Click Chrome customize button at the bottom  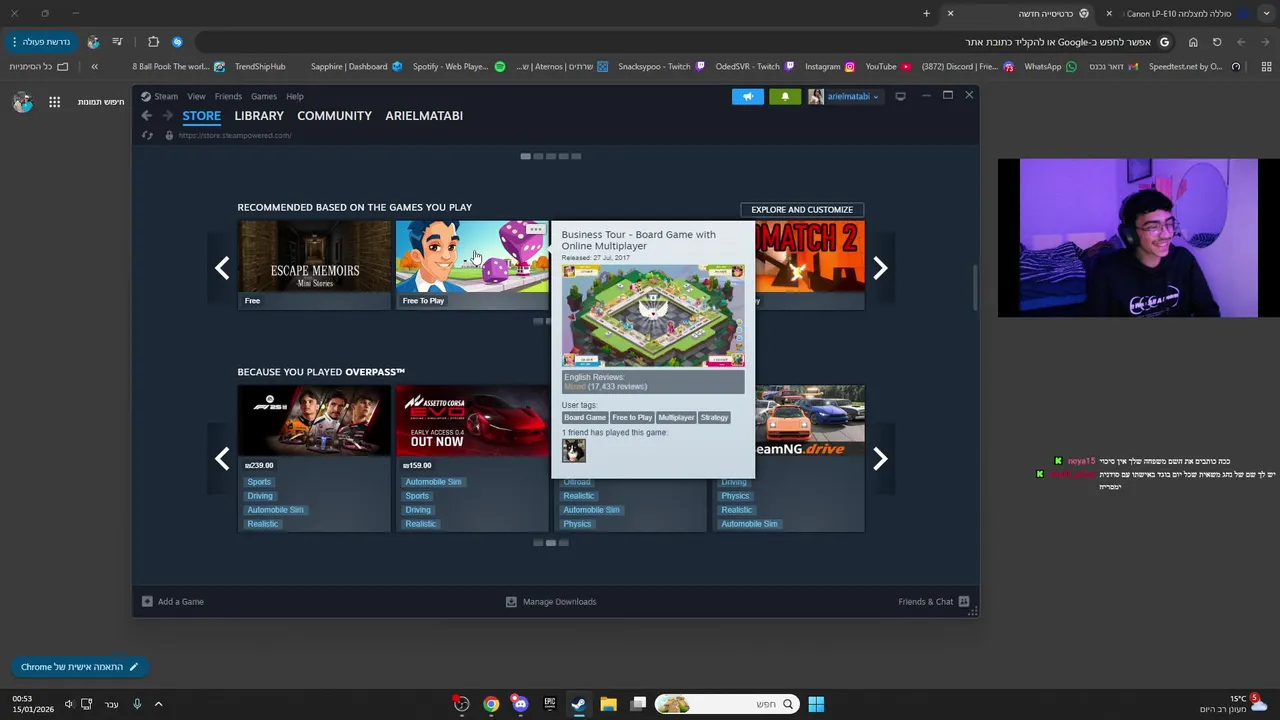pos(78,667)
